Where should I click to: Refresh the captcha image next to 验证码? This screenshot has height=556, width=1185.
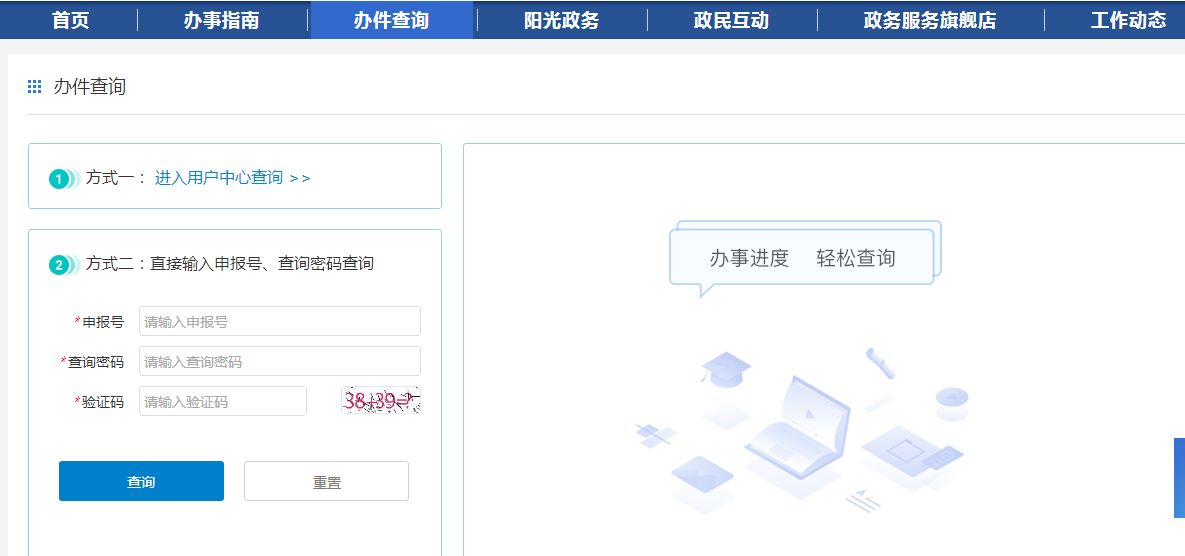380,401
